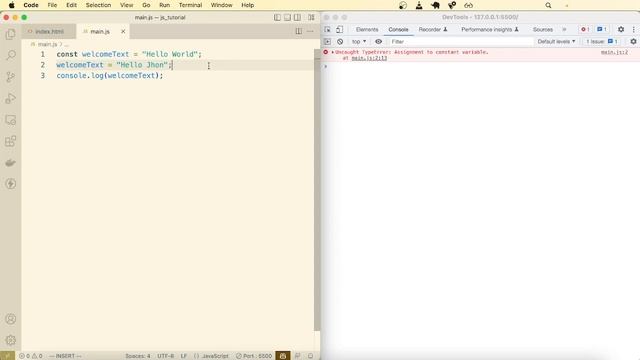
Task: Switch to the index.html editor tab
Action: pyautogui.click(x=49, y=31)
